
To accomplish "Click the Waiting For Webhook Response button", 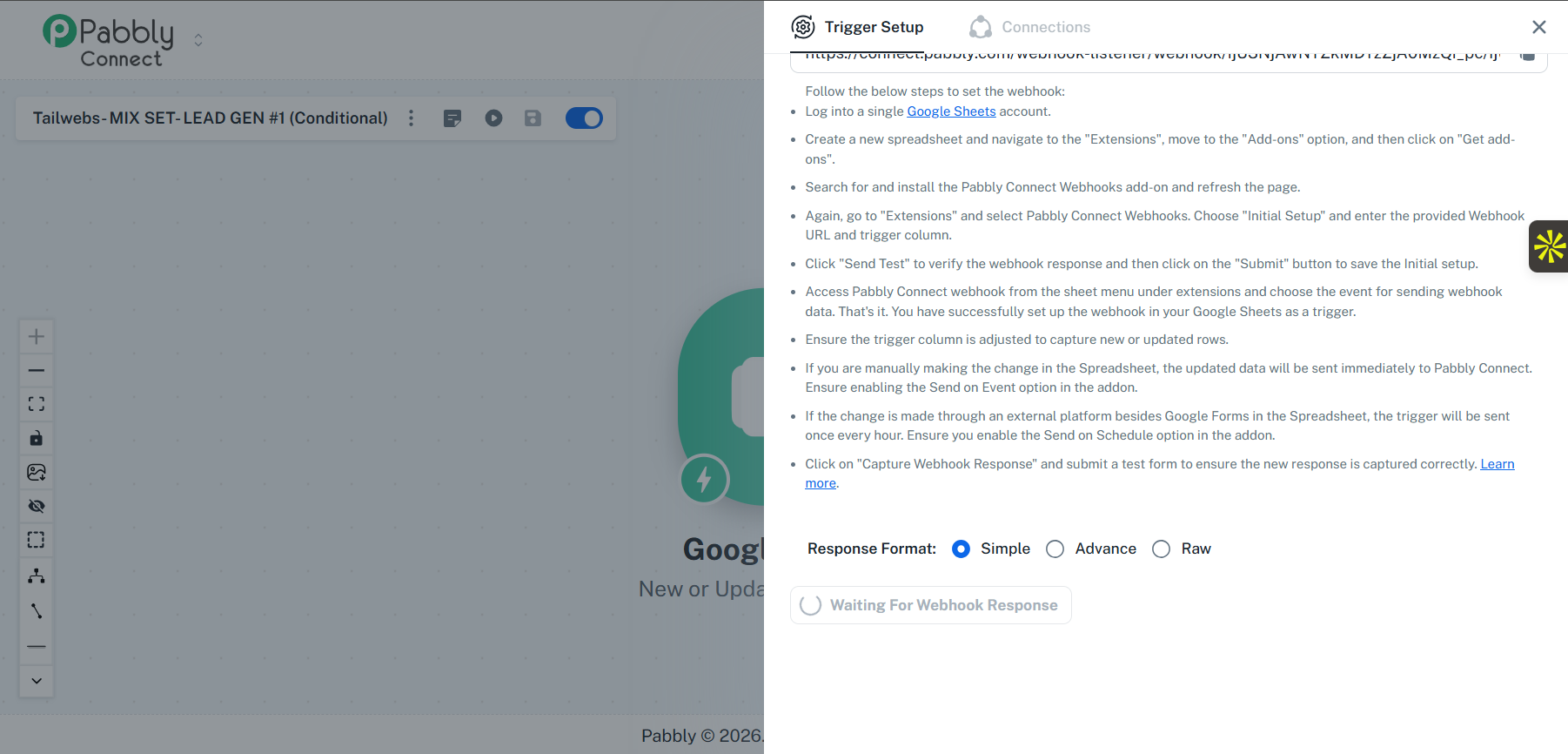I will [x=930, y=605].
